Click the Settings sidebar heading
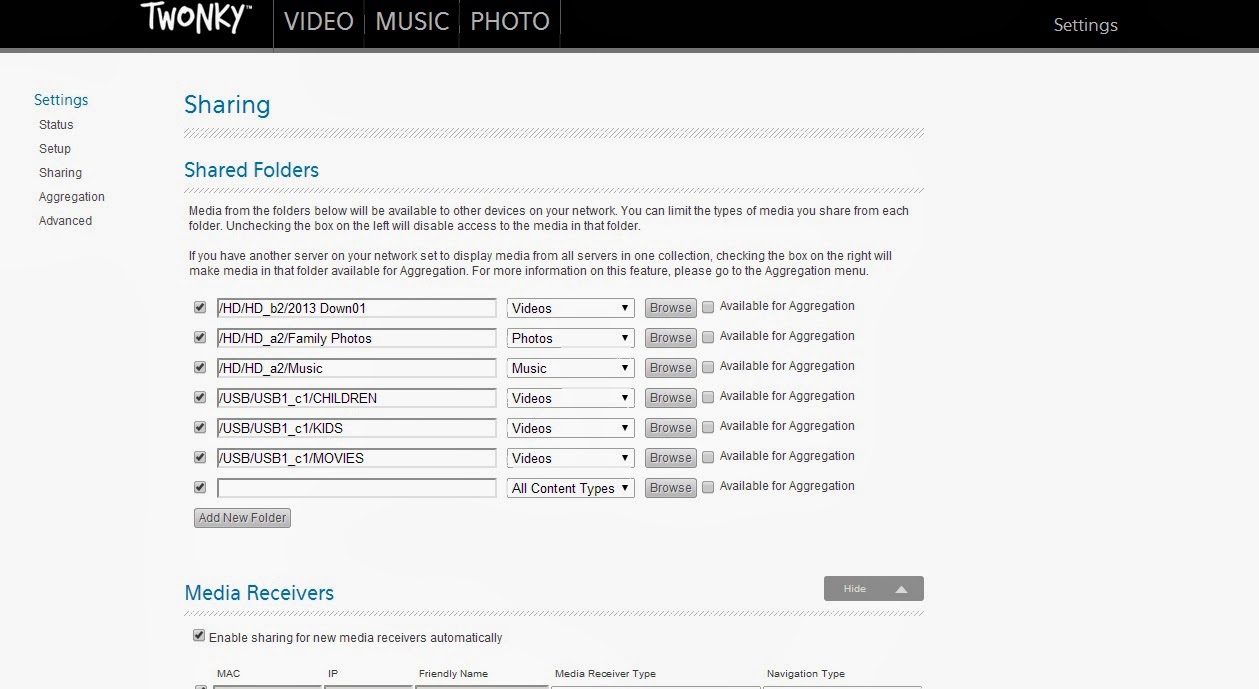1259x689 pixels. [61, 100]
